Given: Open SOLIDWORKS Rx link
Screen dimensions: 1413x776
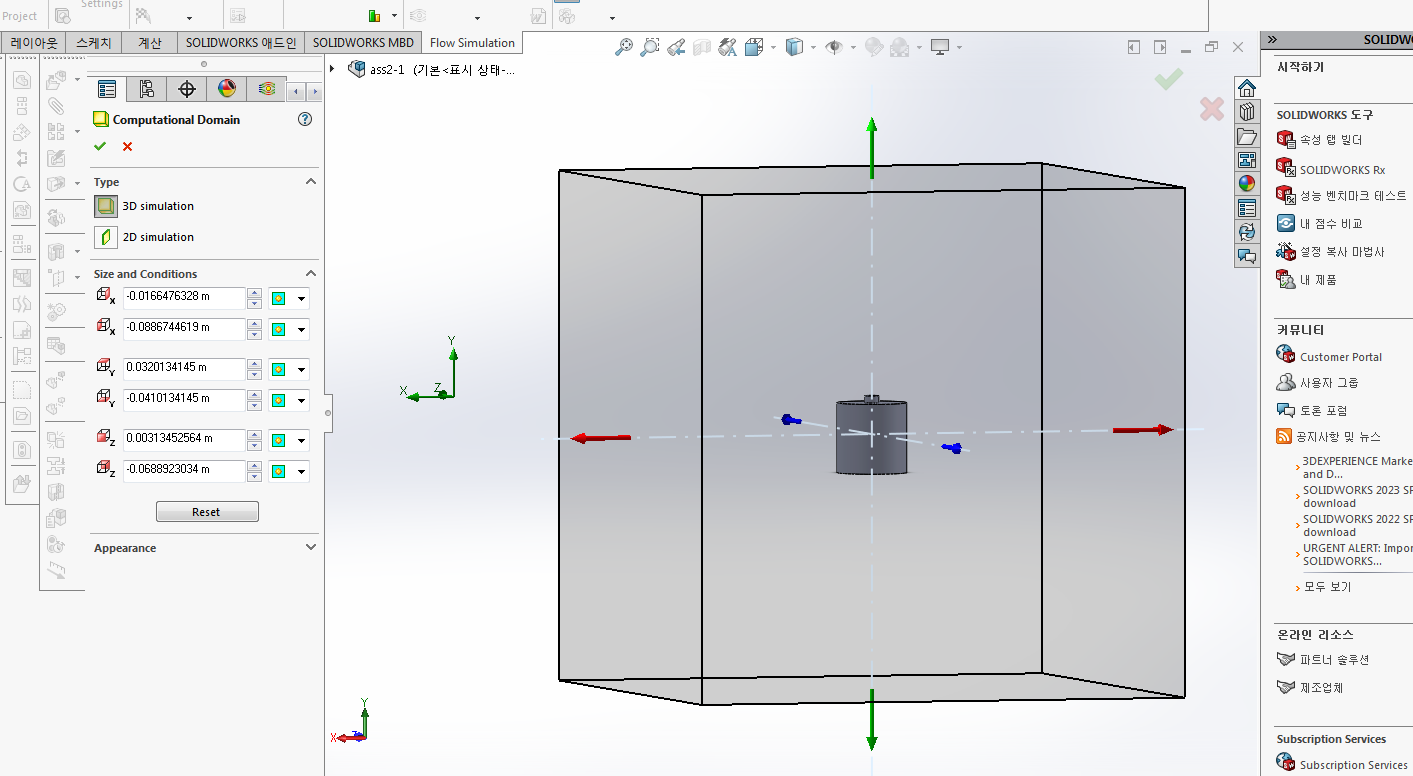Looking at the screenshot, I should [1342, 170].
